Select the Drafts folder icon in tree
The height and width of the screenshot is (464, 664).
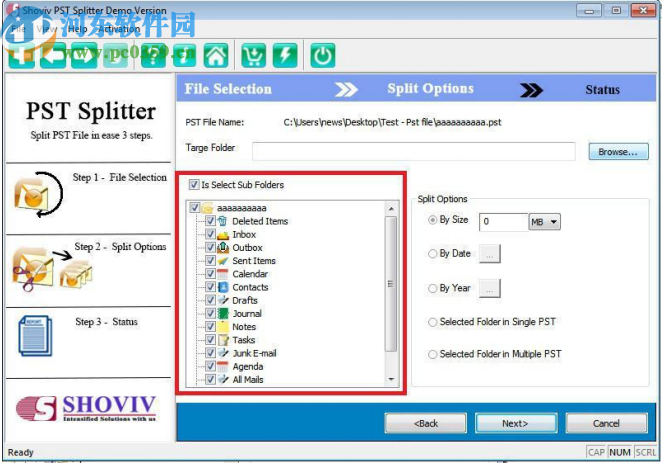point(223,300)
